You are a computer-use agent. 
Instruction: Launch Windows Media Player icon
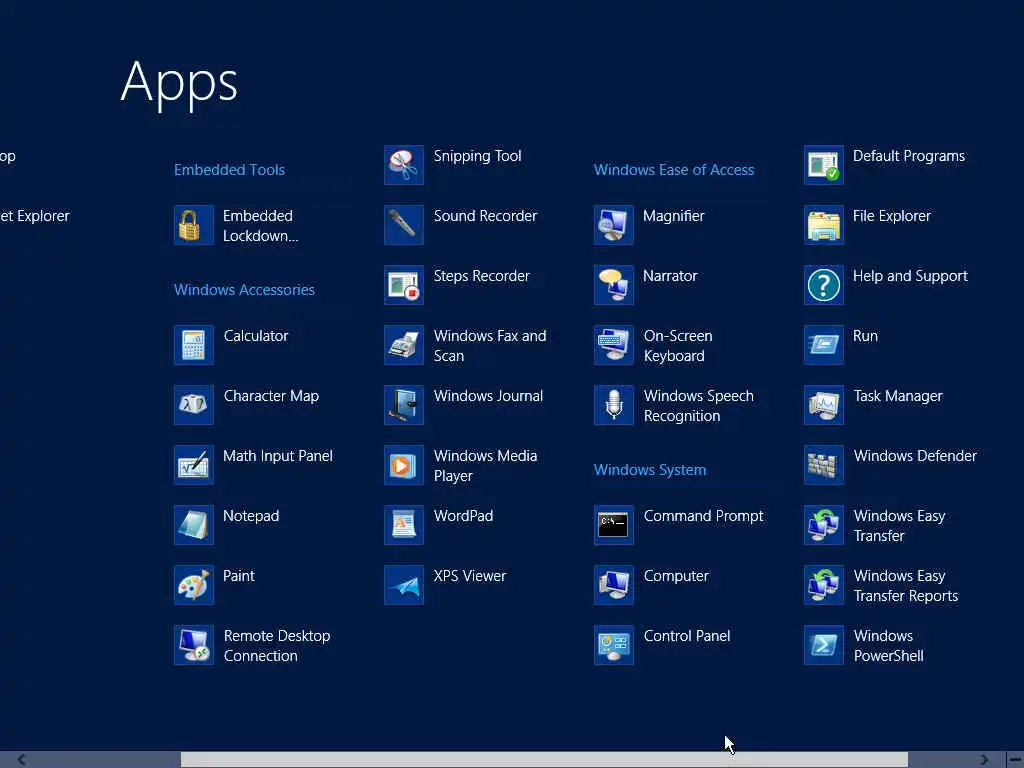click(x=404, y=465)
